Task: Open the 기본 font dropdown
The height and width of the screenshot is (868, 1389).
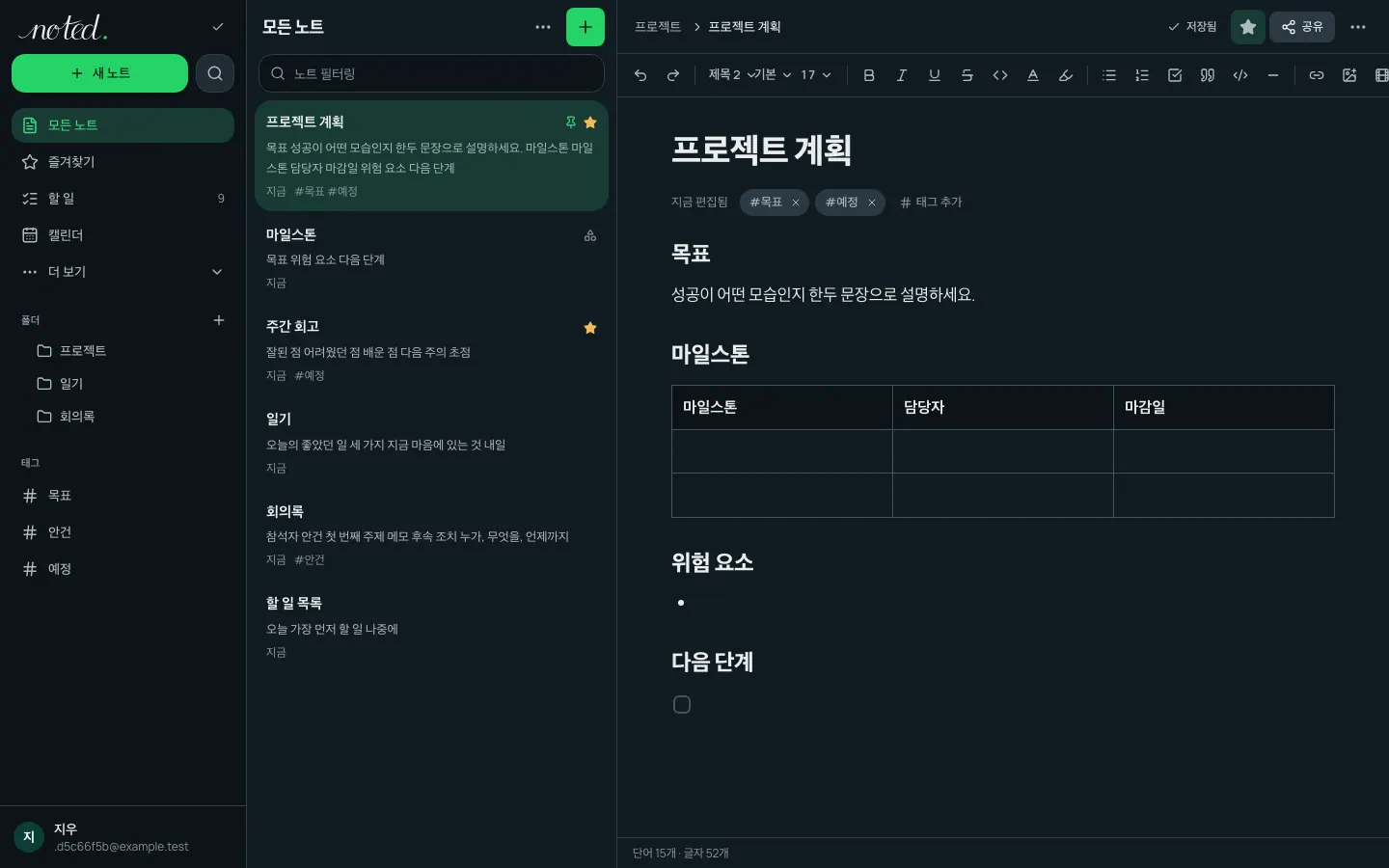Action: click(773, 75)
